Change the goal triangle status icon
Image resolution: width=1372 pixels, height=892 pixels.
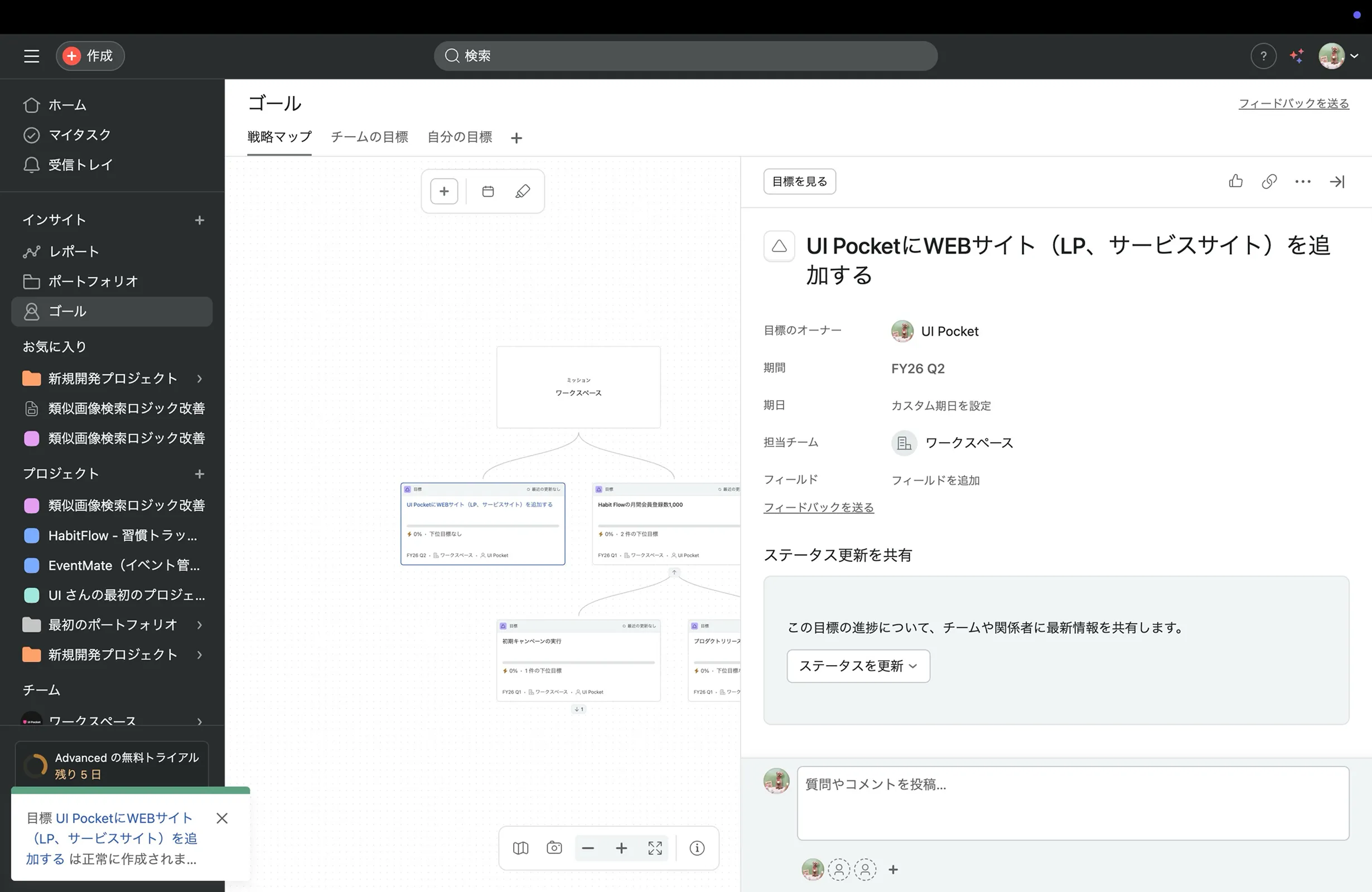[x=779, y=246]
